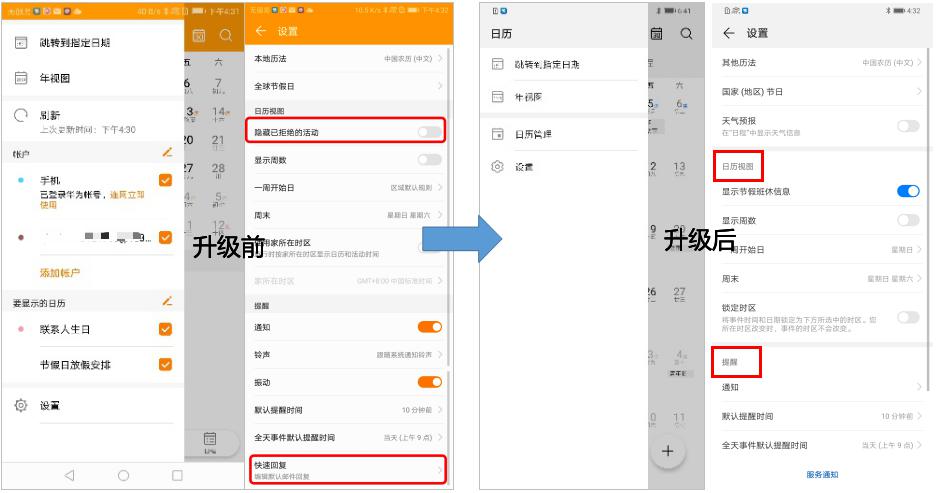Tap the pencil edit icon next to 要显示的日历

168,302
